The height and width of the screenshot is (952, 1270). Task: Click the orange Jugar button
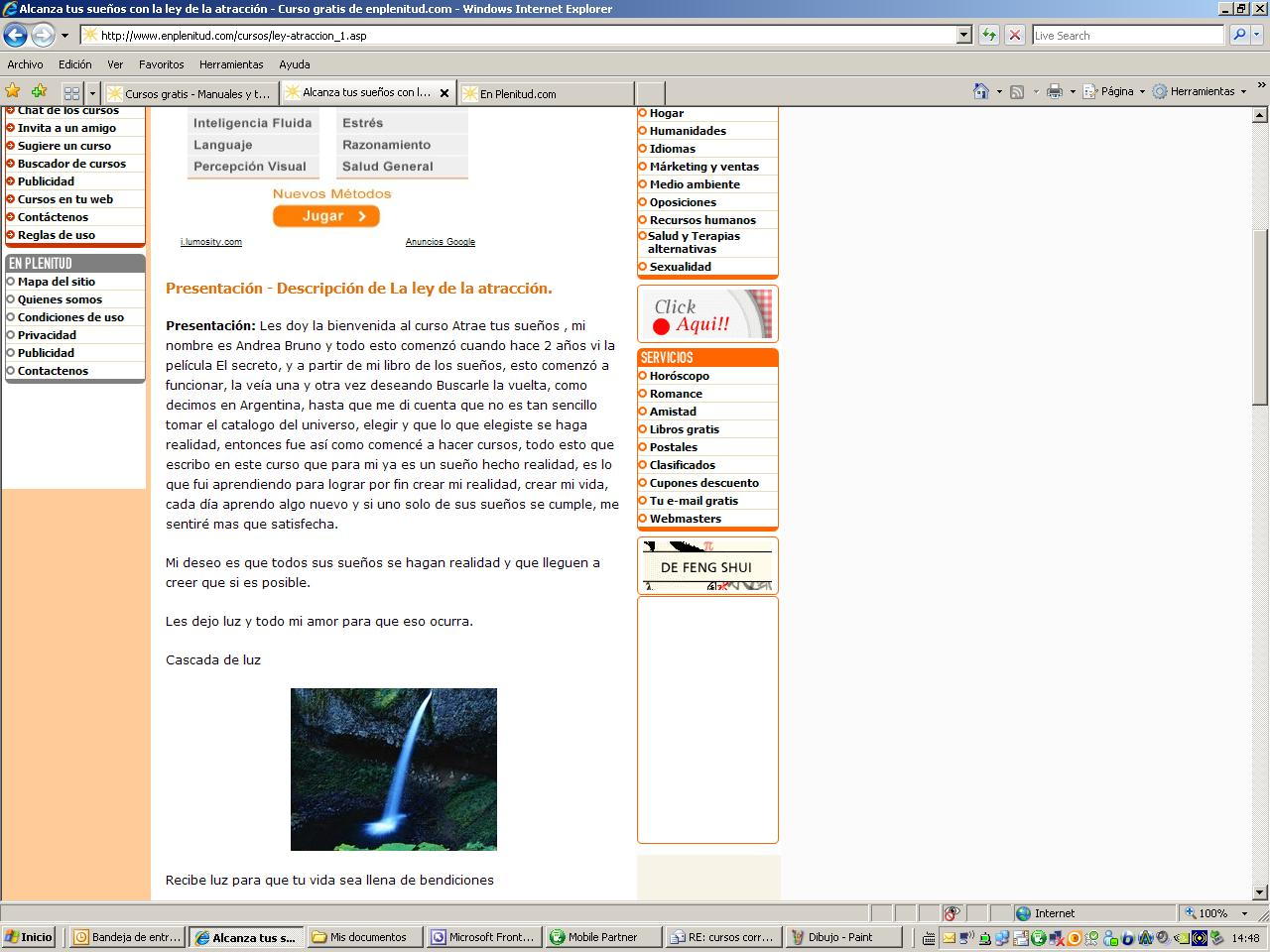[x=326, y=216]
